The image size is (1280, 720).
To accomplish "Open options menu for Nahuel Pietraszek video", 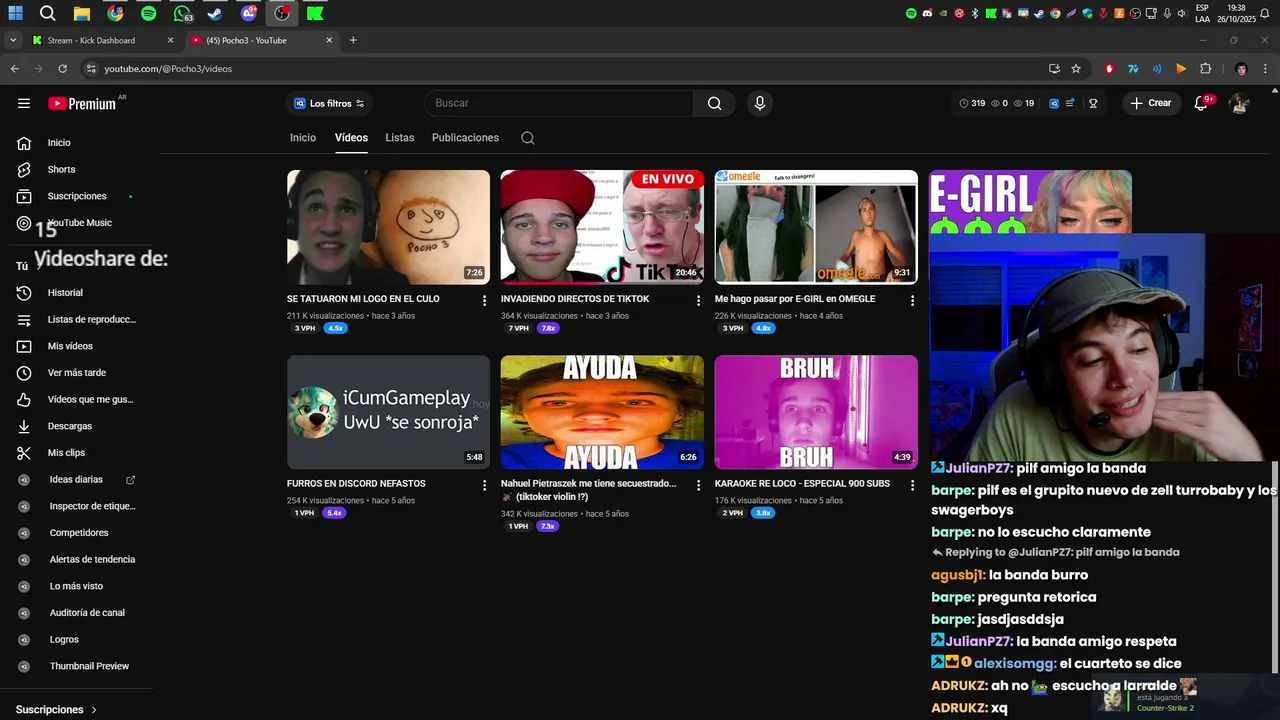I will 699,485.
